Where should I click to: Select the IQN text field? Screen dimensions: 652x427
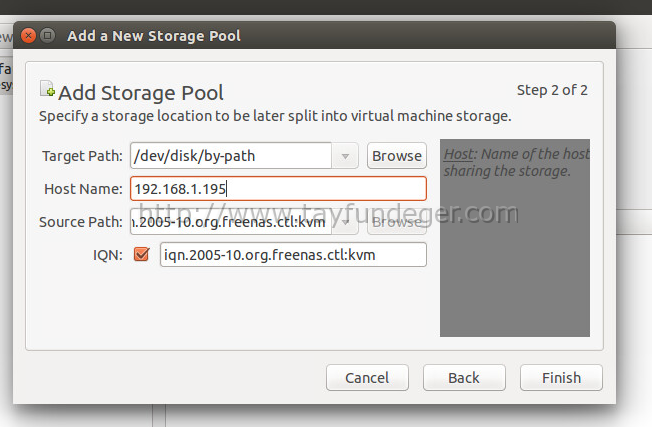293,254
